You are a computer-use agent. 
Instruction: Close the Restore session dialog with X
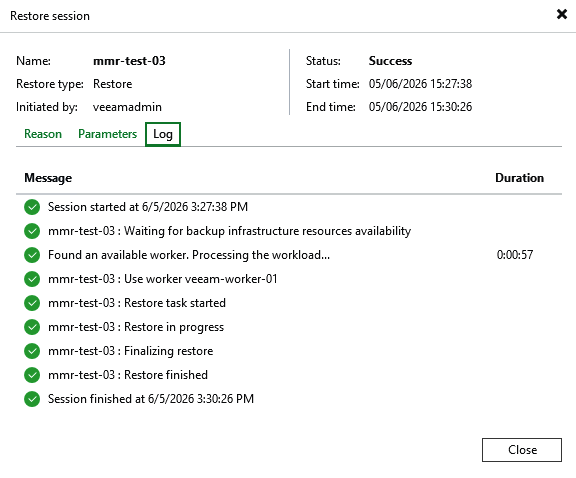[x=562, y=14]
